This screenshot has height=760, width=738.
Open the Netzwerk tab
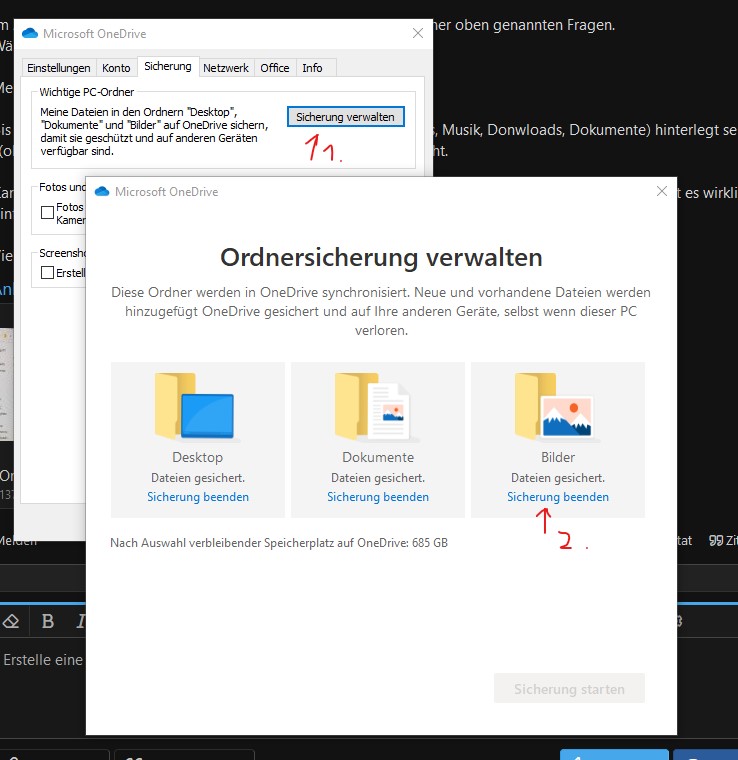click(x=226, y=68)
